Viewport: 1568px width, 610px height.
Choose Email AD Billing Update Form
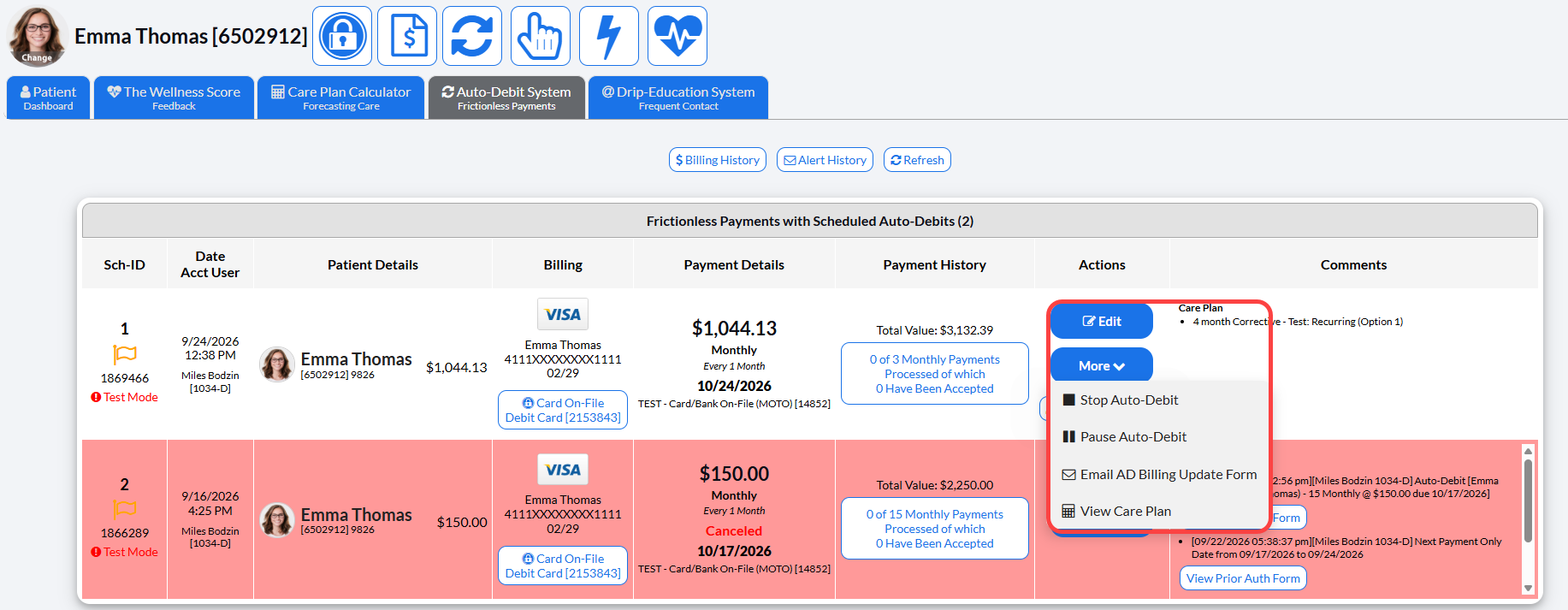[x=1159, y=474]
